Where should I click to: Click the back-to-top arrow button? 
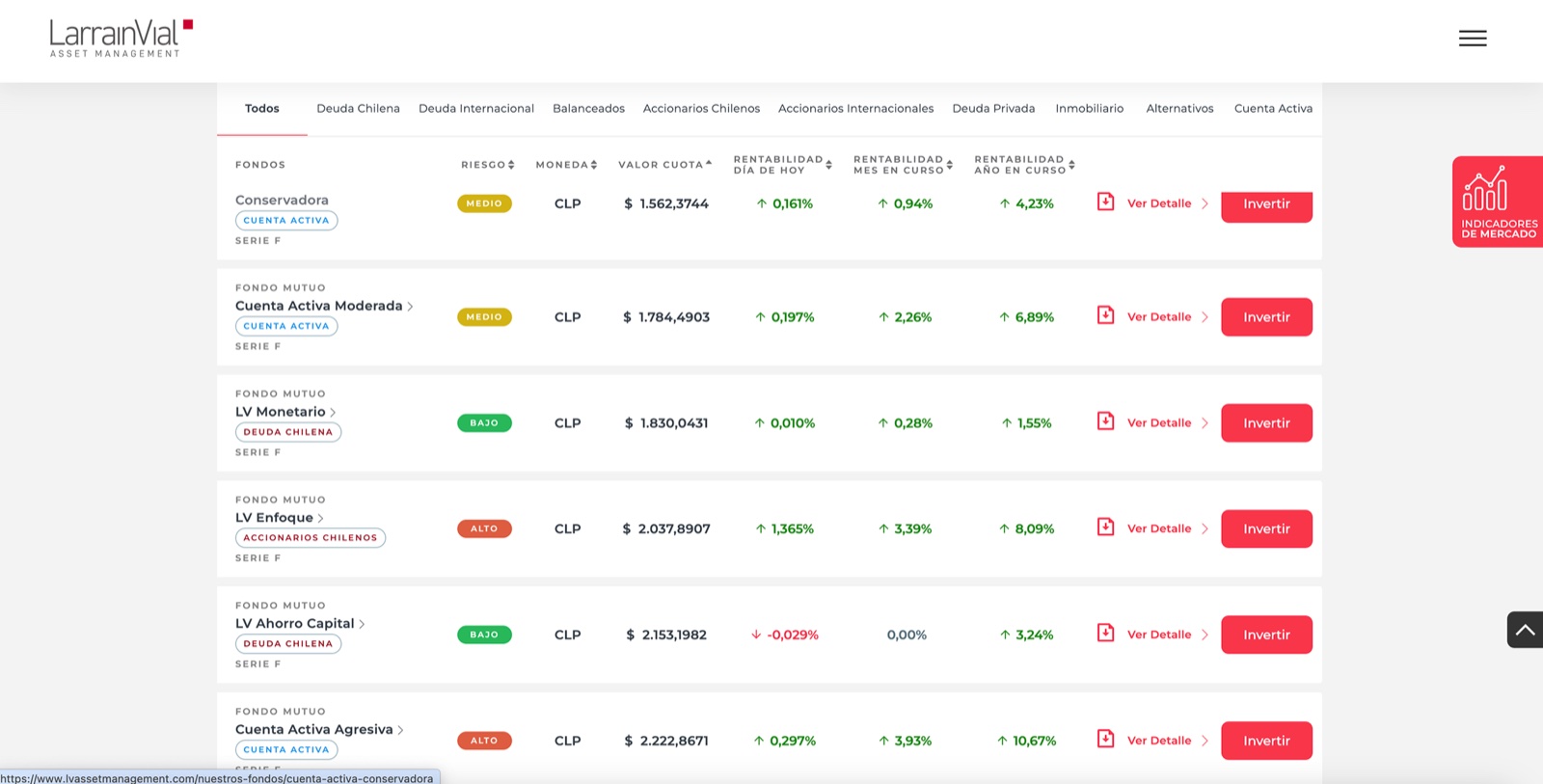pos(1525,630)
